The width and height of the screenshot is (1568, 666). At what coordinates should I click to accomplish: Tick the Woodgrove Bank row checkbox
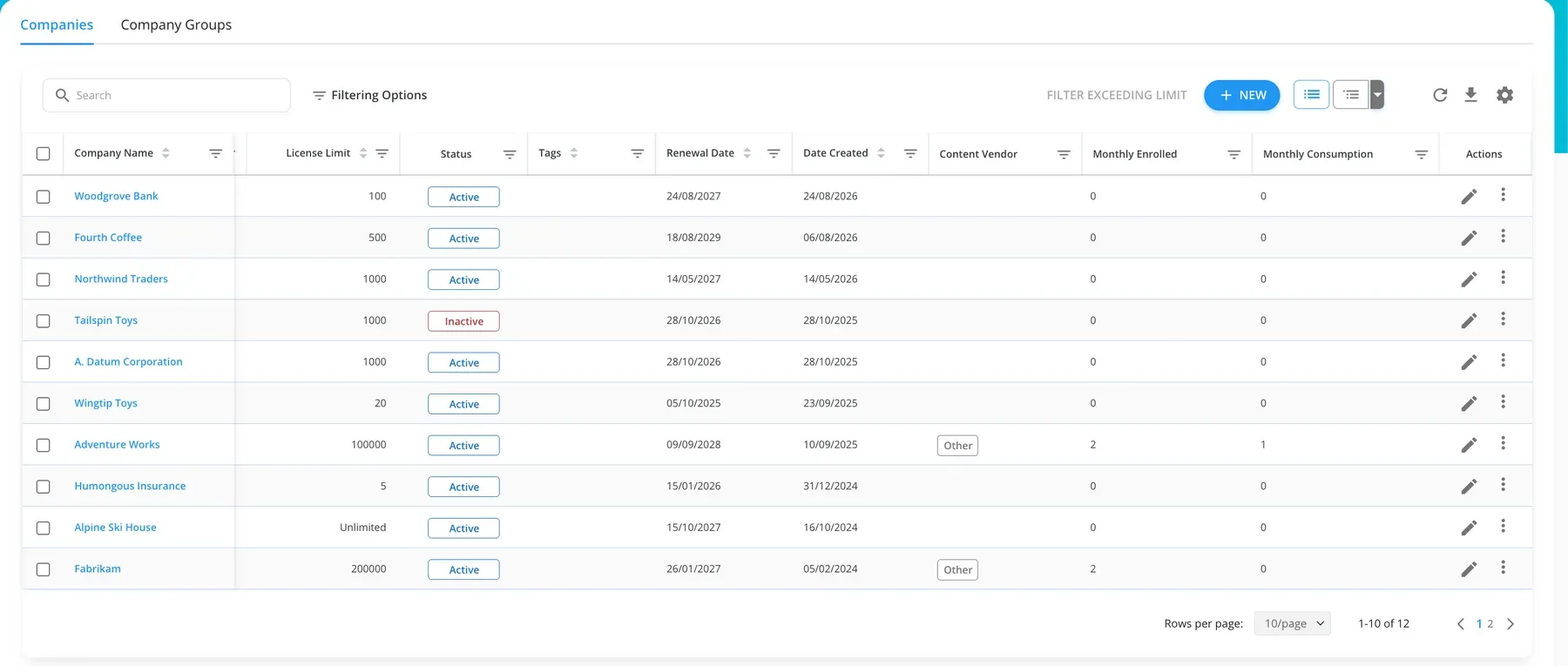coord(43,197)
